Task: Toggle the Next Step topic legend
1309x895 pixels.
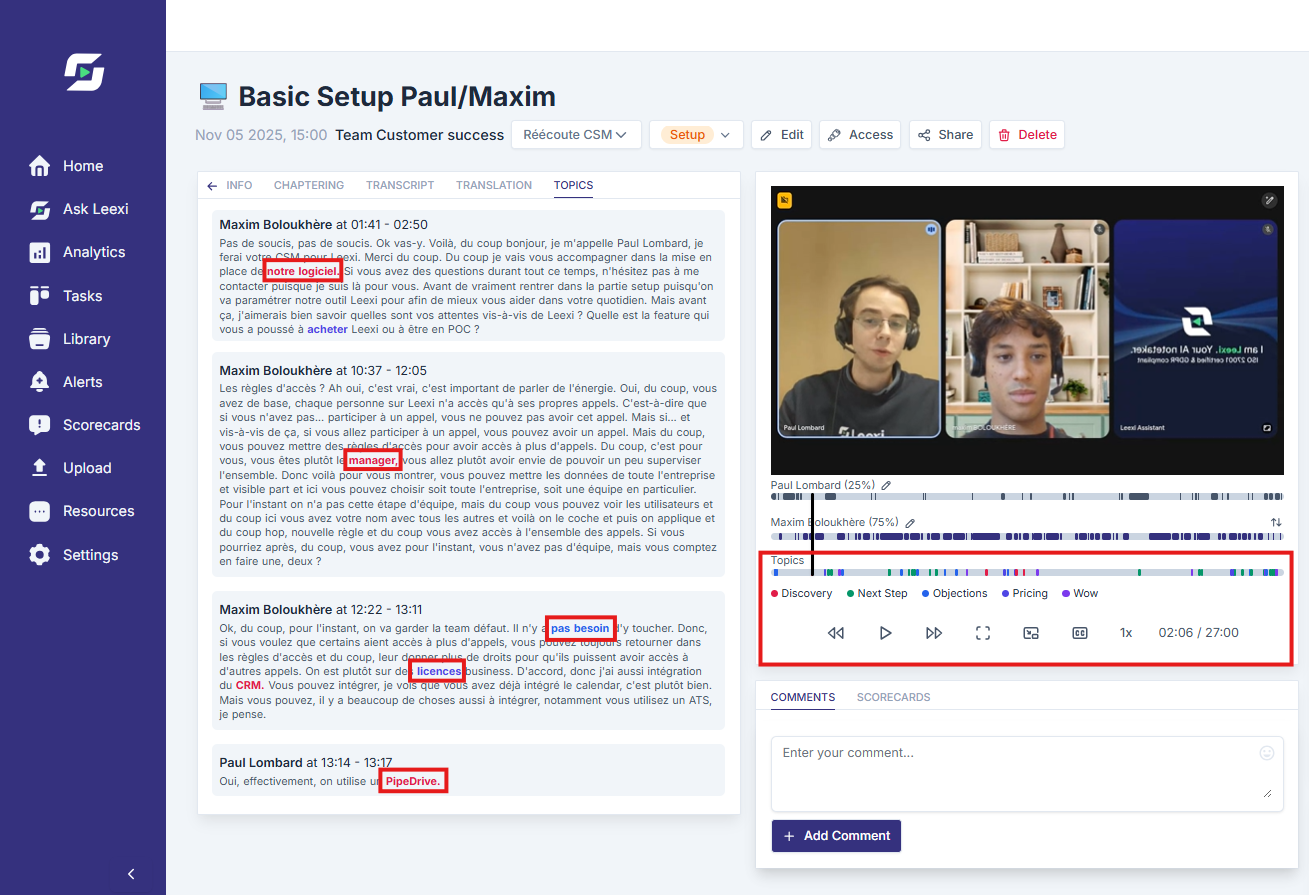Action: click(x=877, y=593)
